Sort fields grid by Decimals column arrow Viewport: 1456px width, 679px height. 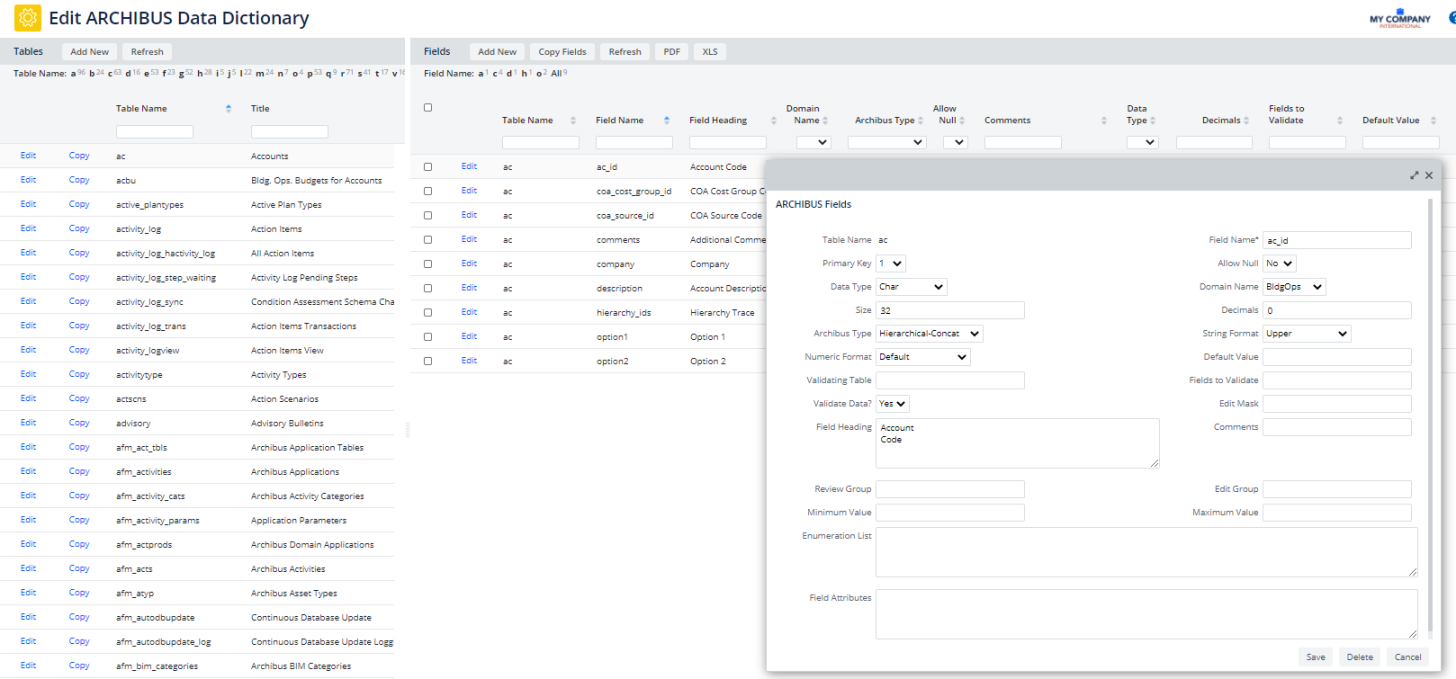1247,120
